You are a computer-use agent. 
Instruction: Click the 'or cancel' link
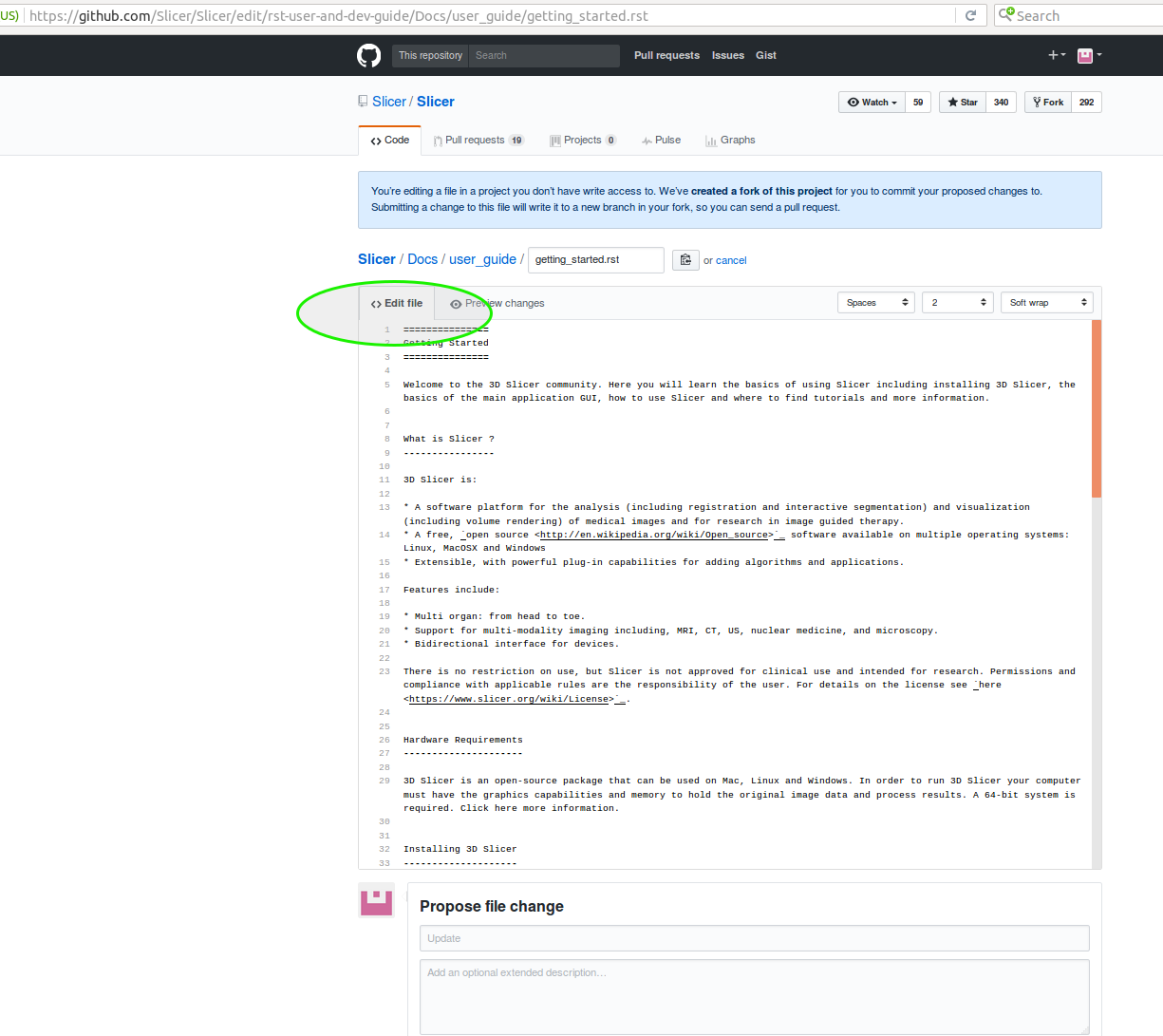724,260
